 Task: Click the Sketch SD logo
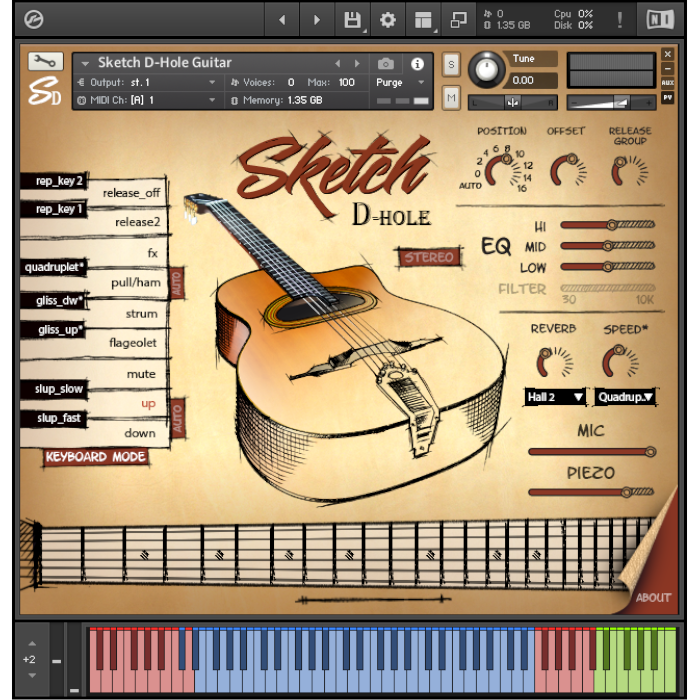click(x=45, y=91)
